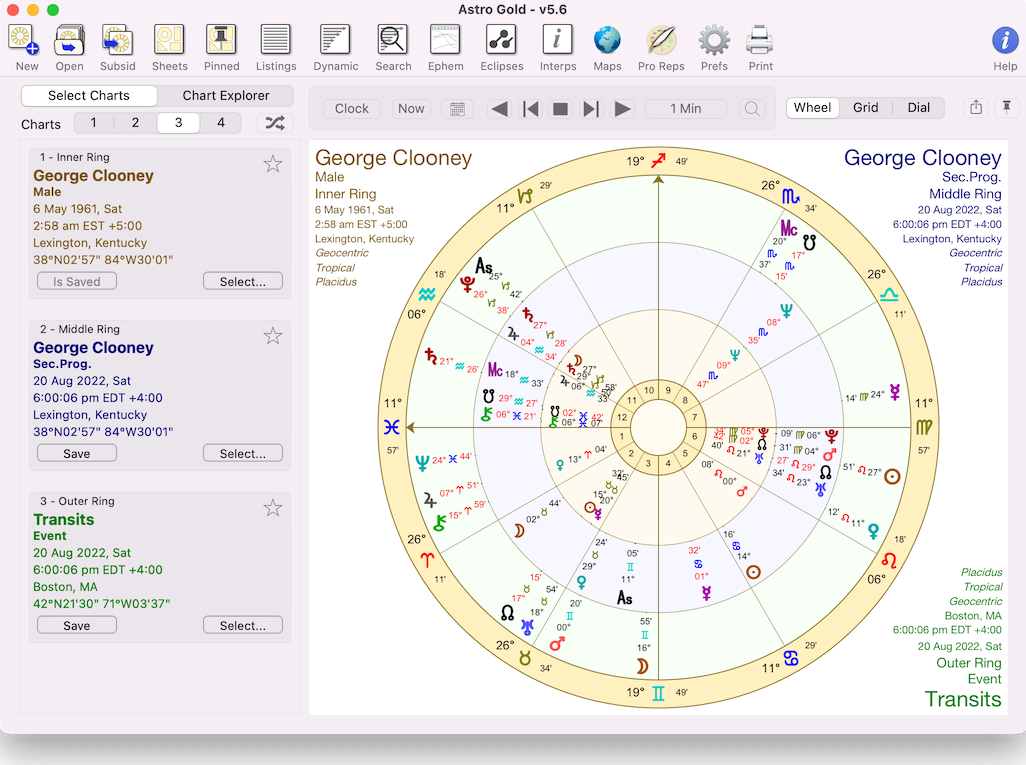Step forward with the play arrow

pos(623,109)
